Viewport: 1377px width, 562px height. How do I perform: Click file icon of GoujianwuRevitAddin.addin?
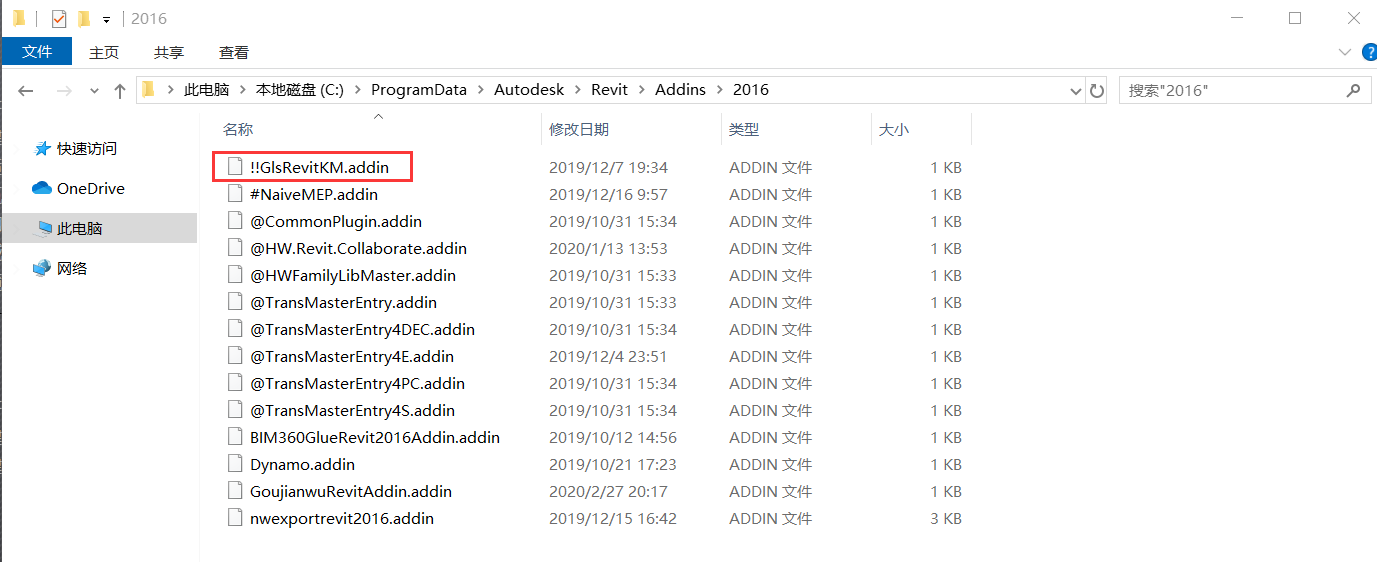tap(235, 491)
